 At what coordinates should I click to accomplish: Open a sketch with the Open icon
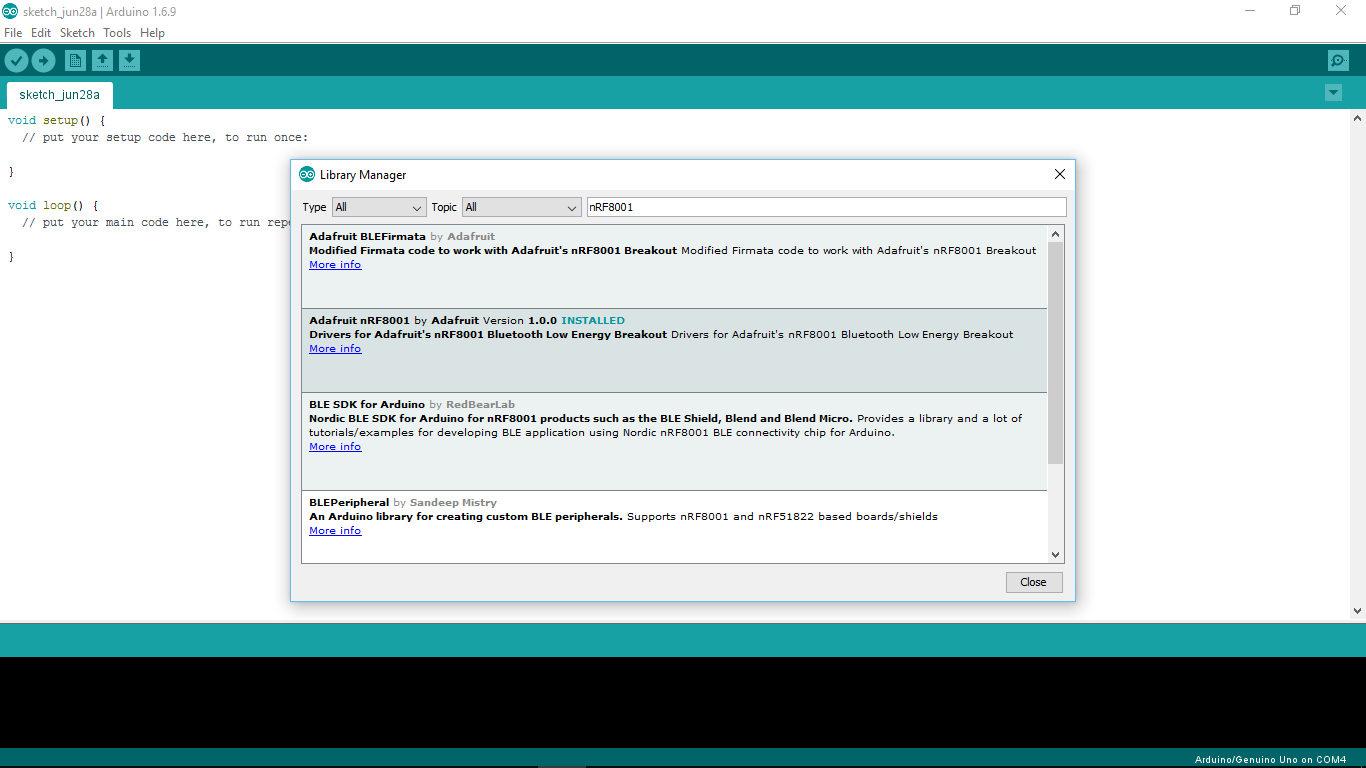tap(102, 61)
